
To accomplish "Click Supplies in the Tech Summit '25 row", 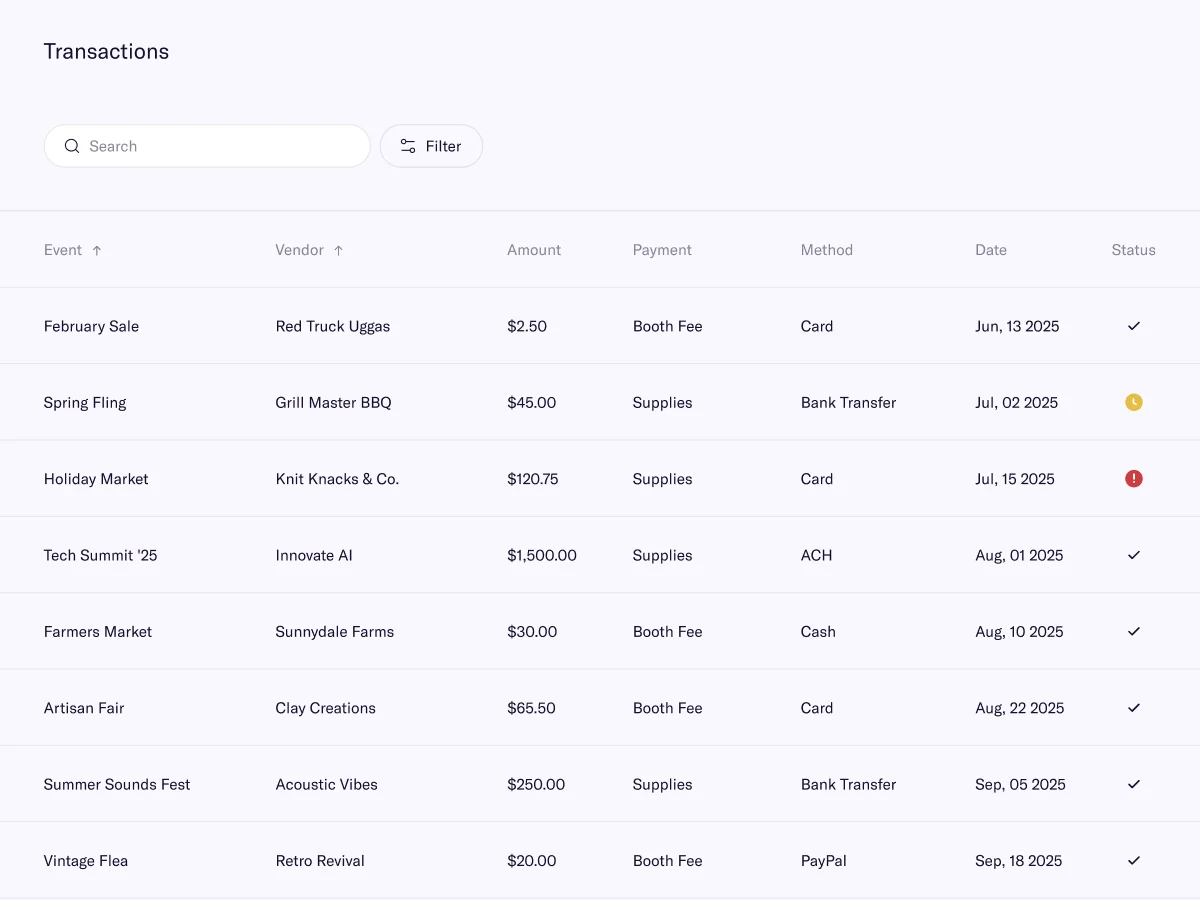I will tap(663, 555).
